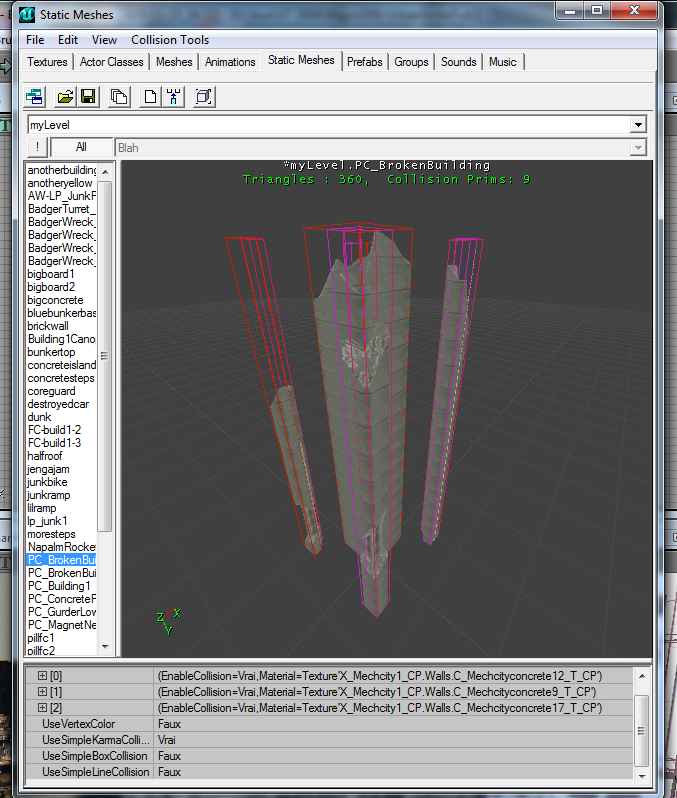
Task: Click the toolbar icon right of blank page
Action: [x=174, y=97]
